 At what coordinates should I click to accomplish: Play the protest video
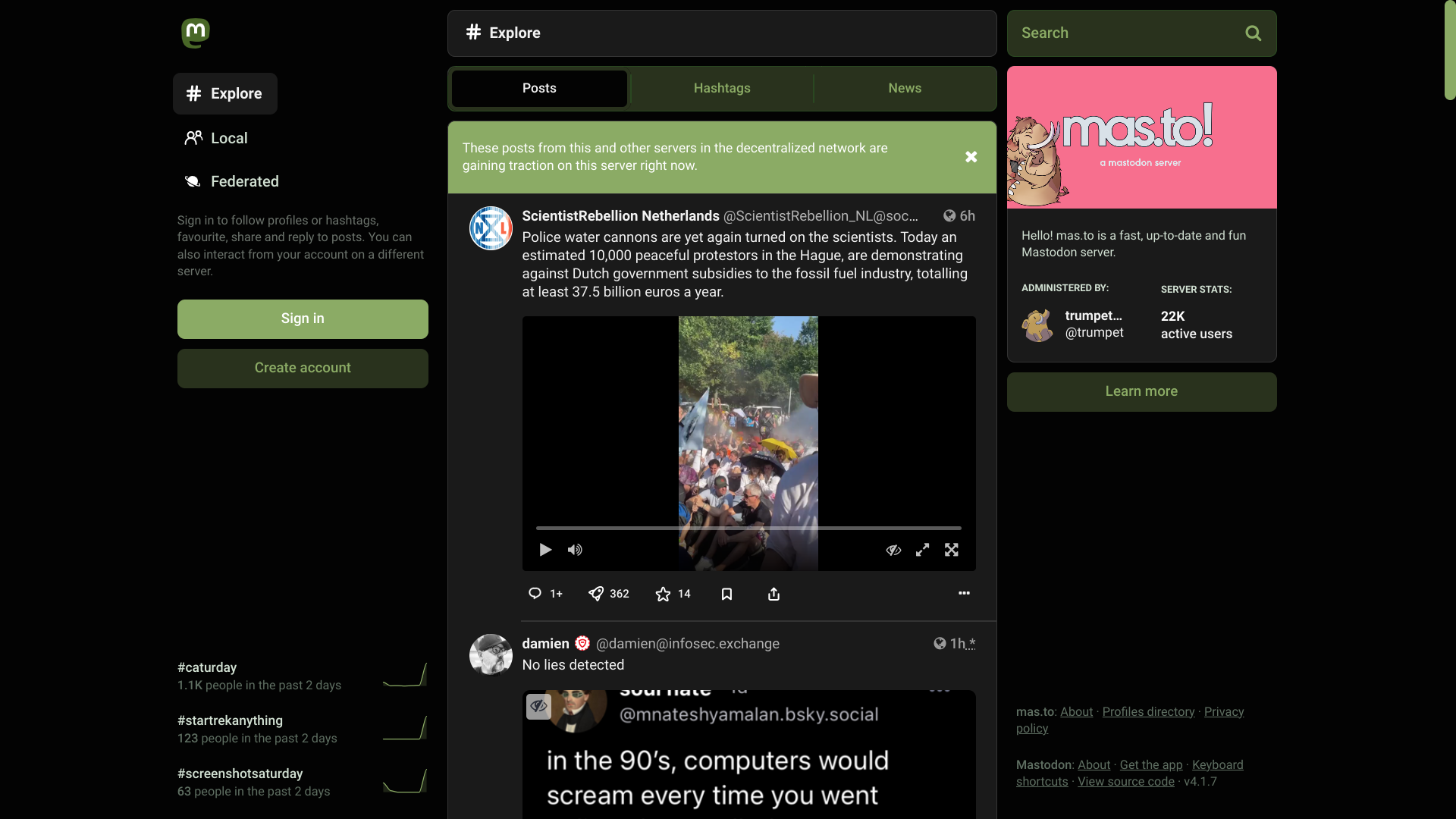(545, 550)
